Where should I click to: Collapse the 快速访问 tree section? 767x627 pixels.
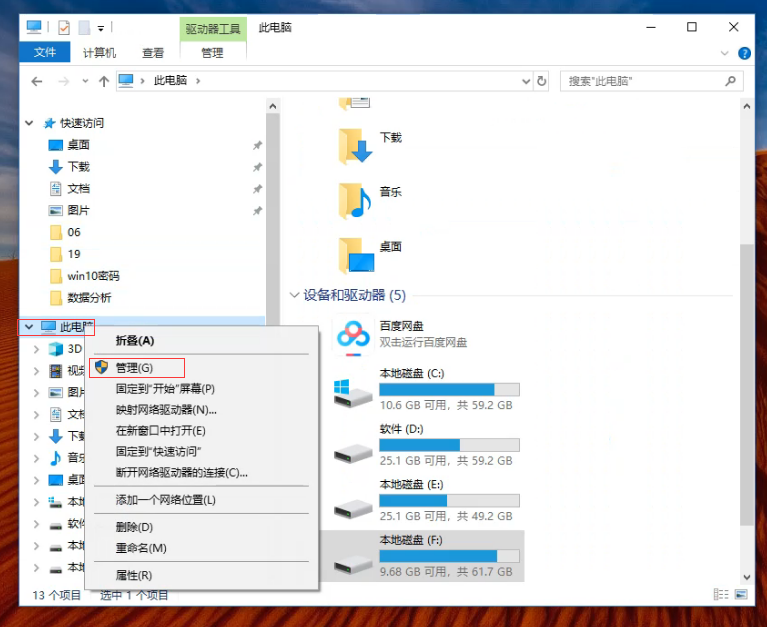(x=29, y=123)
